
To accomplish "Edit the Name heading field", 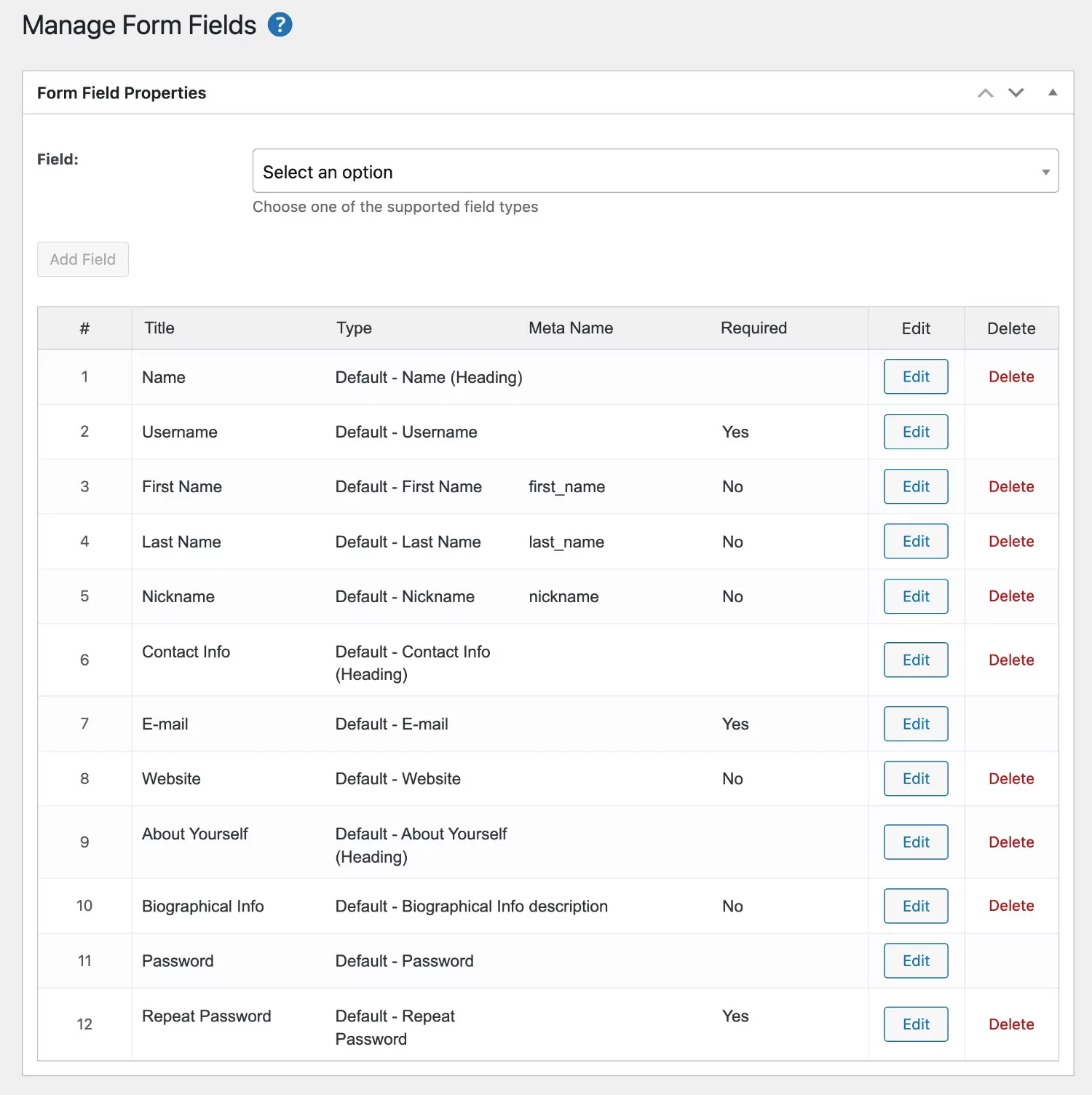I will coord(915,376).
